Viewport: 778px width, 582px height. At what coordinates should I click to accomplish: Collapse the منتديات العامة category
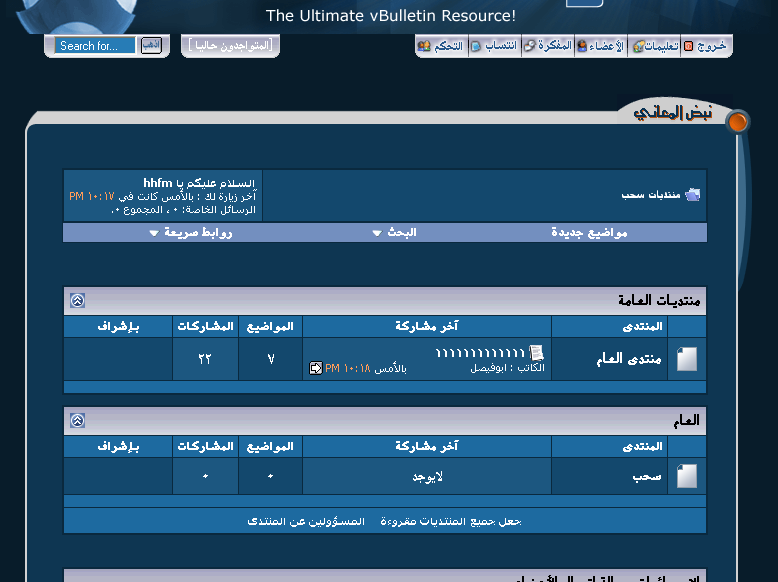click(77, 300)
